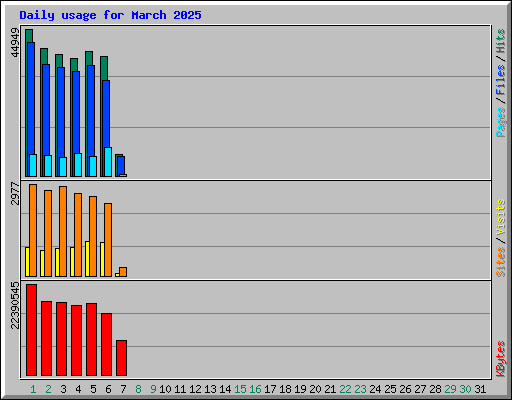This screenshot has height=400, width=512.
Task: Click day 20 on the x-axis
Action: tap(315, 389)
